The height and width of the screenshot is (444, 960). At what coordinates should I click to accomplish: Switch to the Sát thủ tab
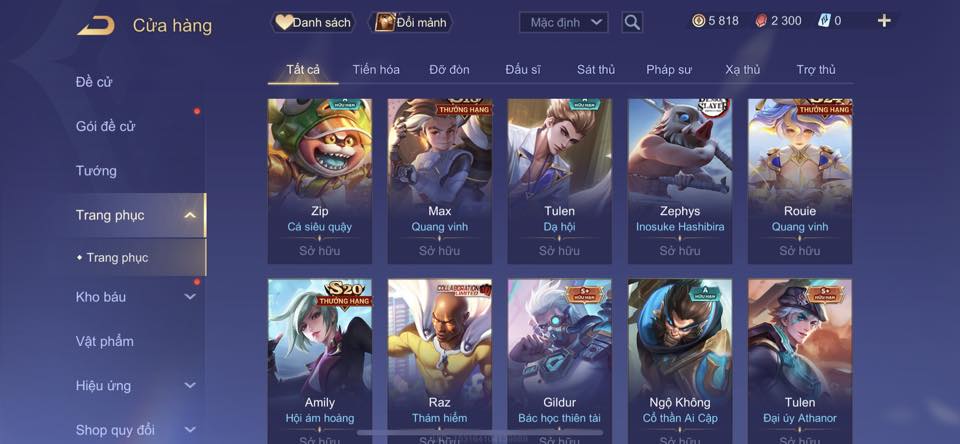pos(596,70)
